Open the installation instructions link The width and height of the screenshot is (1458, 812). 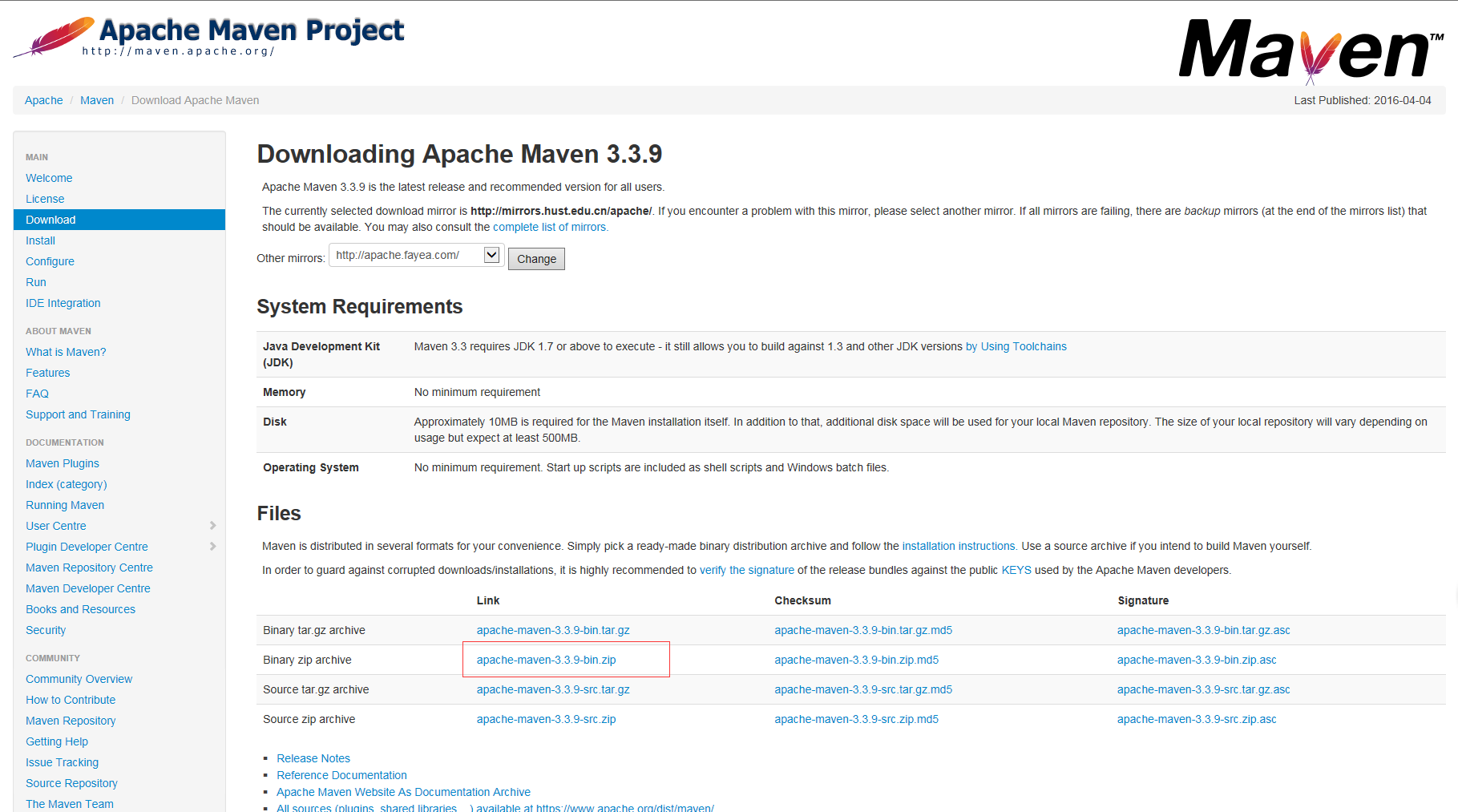pyautogui.click(x=959, y=546)
